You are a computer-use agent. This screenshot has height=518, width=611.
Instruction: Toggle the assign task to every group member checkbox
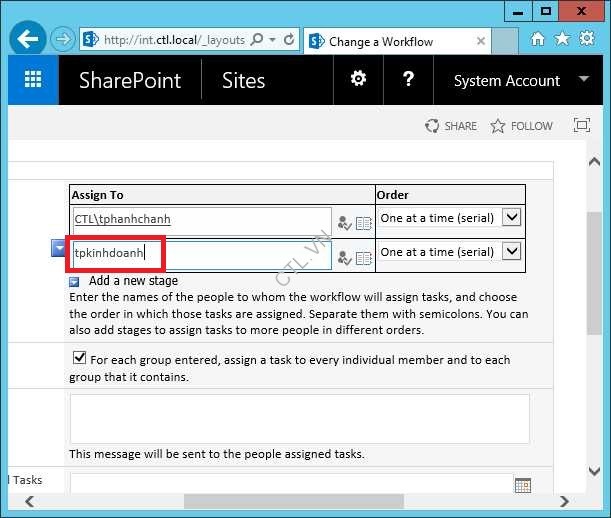point(79,357)
